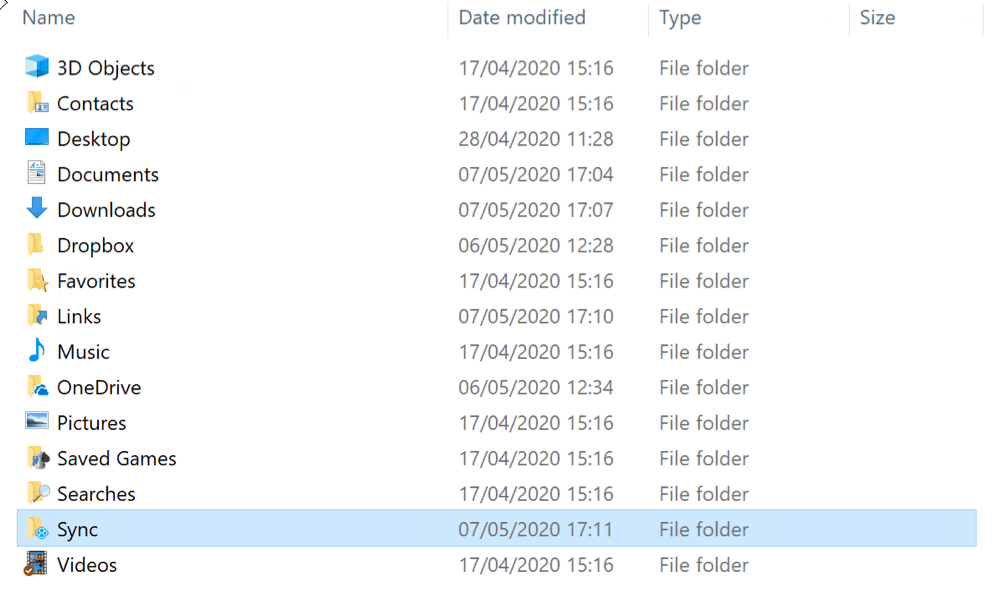Screen dimensions: 999x599
Task: Select the Dropbox folder name
Action: click(96, 245)
